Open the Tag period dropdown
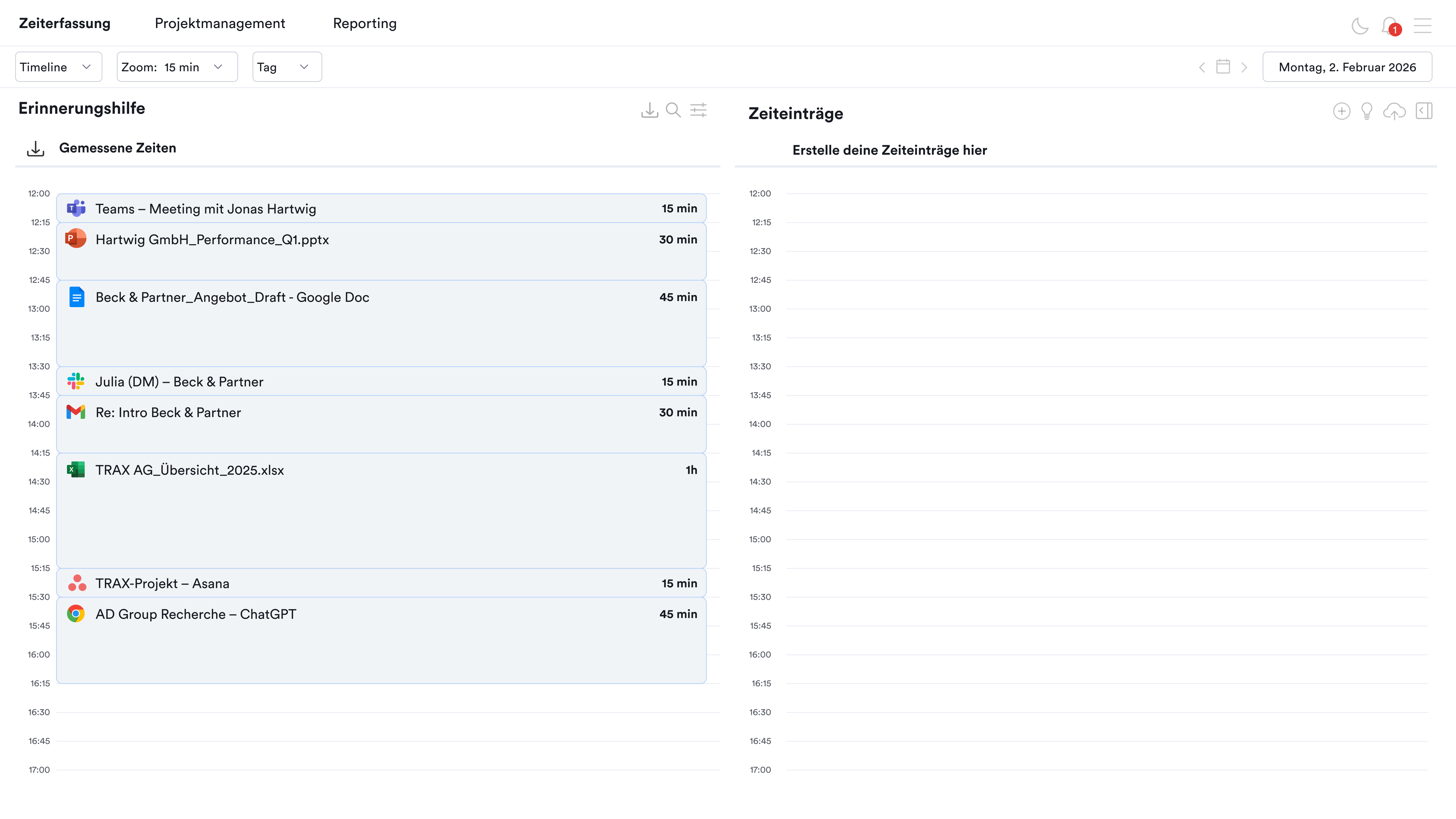Image resolution: width=1456 pixels, height=819 pixels. (x=287, y=67)
